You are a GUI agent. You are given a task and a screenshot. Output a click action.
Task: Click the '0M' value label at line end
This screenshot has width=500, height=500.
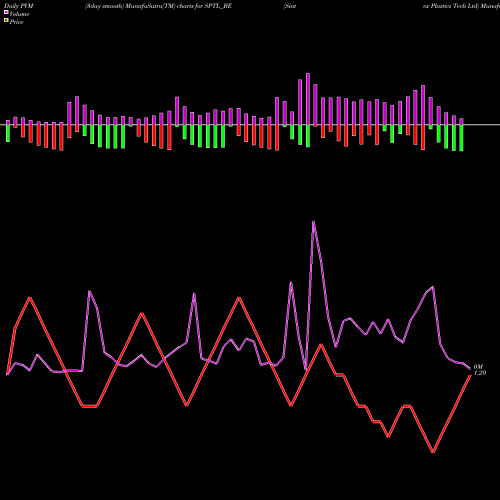tap(478, 367)
